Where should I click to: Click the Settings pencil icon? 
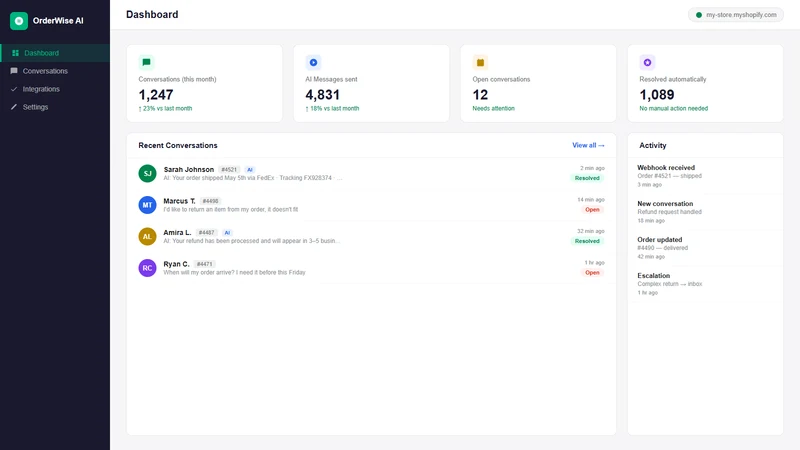[14, 107]
